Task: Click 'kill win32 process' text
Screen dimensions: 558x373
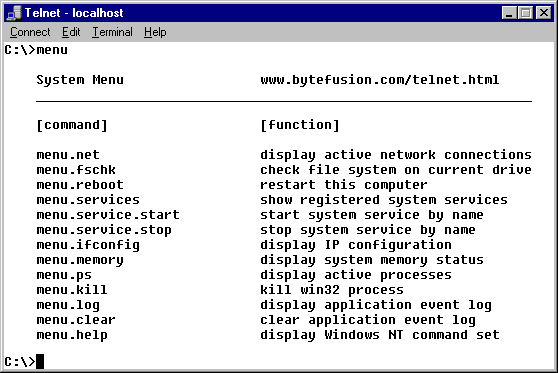Action: [332, 290]
